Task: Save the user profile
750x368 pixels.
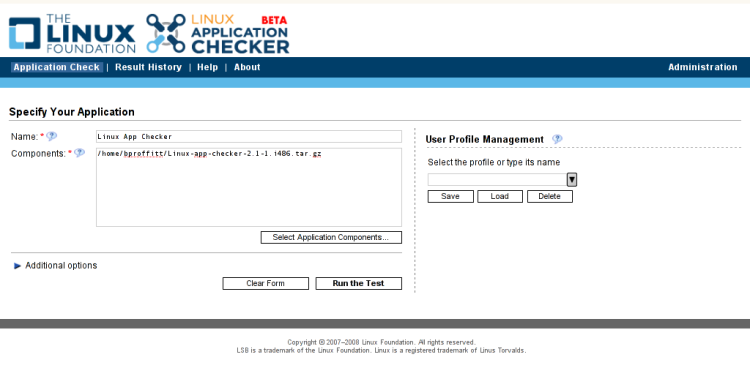Action: point(450,196)
